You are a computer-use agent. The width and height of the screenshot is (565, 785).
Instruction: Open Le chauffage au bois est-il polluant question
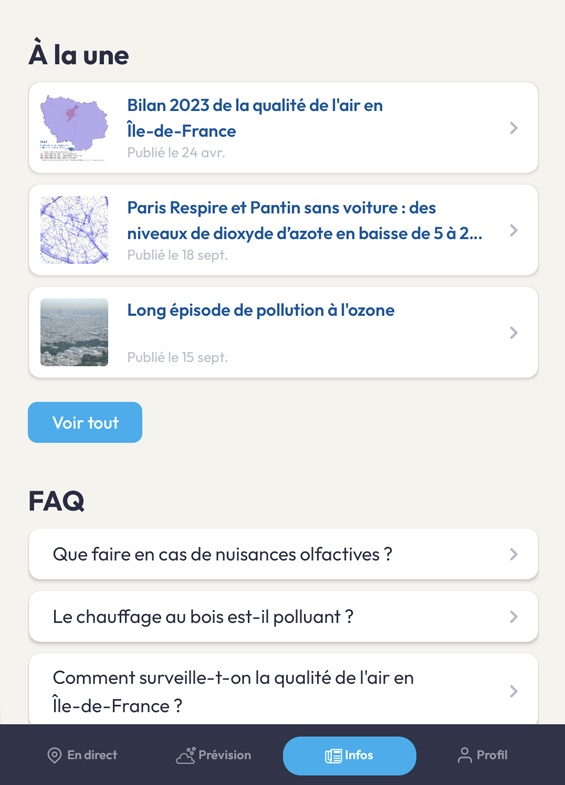click(283, 617)
